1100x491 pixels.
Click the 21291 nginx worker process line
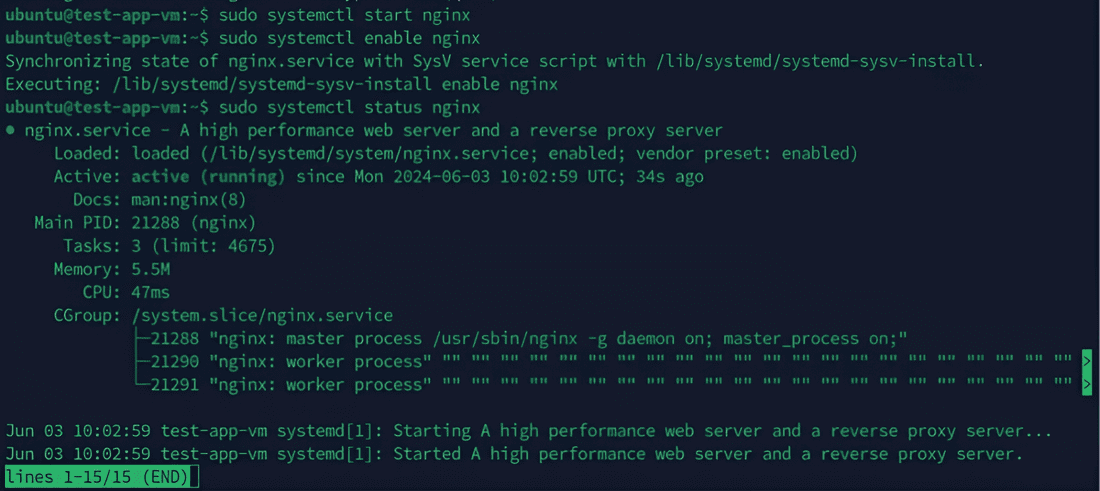coord(602,384)
